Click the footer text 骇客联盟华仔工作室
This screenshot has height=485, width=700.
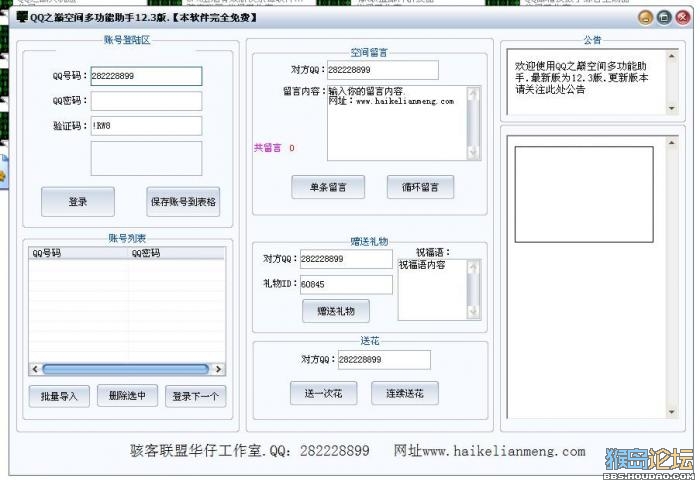pyautogui.click(x=197, y=450)
